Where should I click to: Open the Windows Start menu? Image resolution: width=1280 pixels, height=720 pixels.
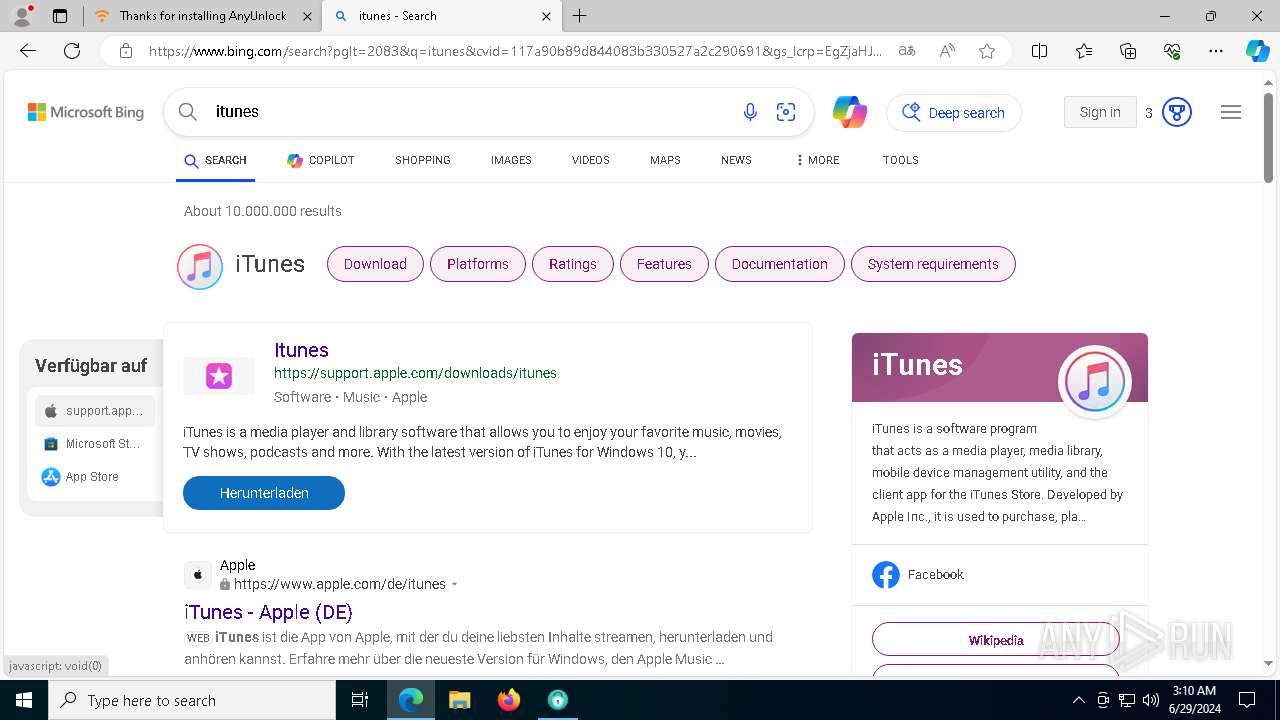click(x=24, y=700)
